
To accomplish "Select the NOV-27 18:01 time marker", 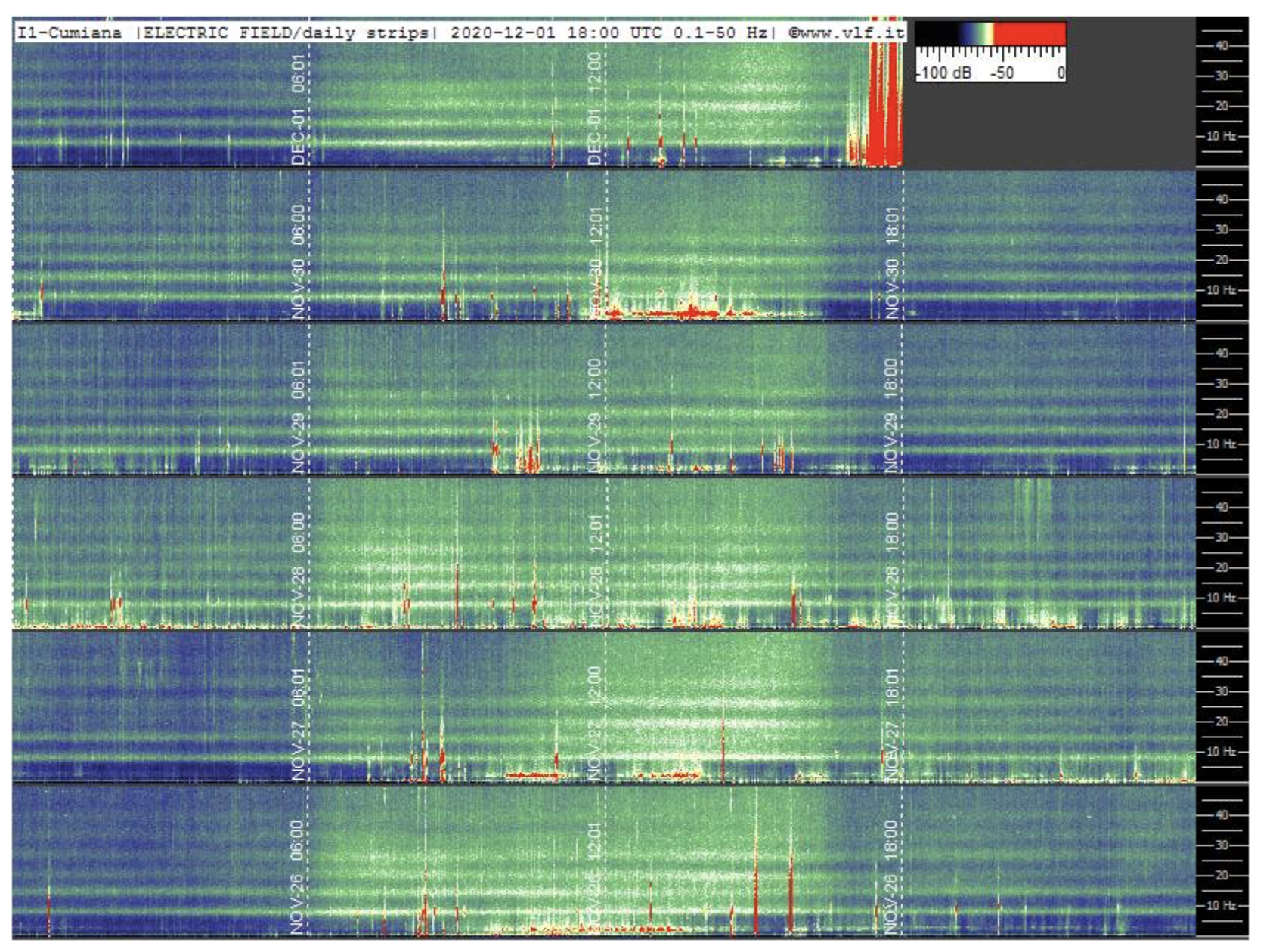I will [892, 724].
